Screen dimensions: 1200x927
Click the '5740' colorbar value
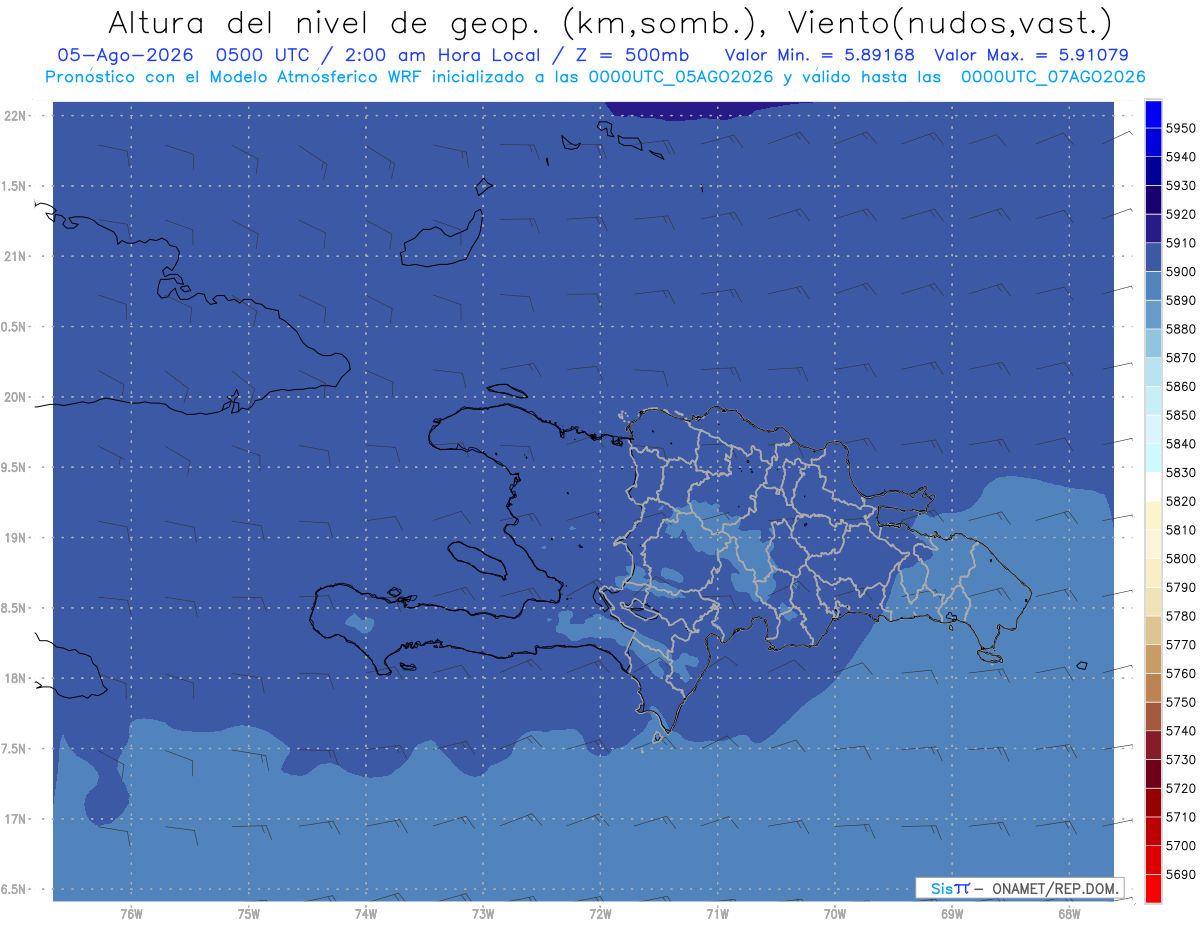click(1181, 731)
